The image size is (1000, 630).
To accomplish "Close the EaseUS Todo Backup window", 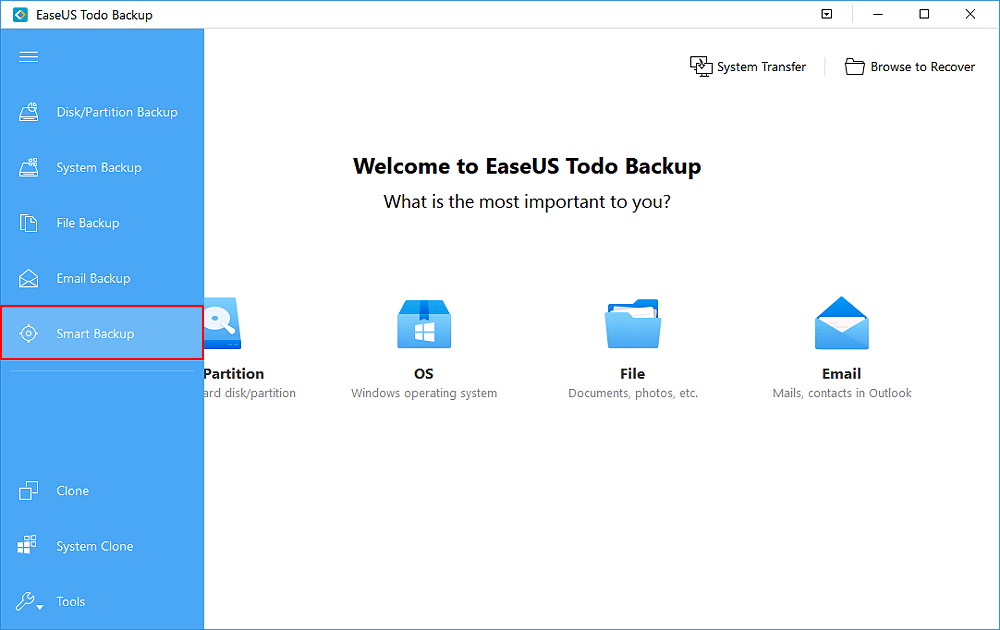I will 970,14.
